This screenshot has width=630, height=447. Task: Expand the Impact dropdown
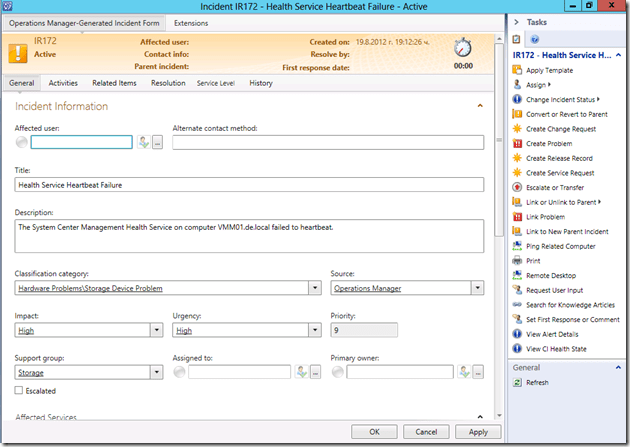156,330
